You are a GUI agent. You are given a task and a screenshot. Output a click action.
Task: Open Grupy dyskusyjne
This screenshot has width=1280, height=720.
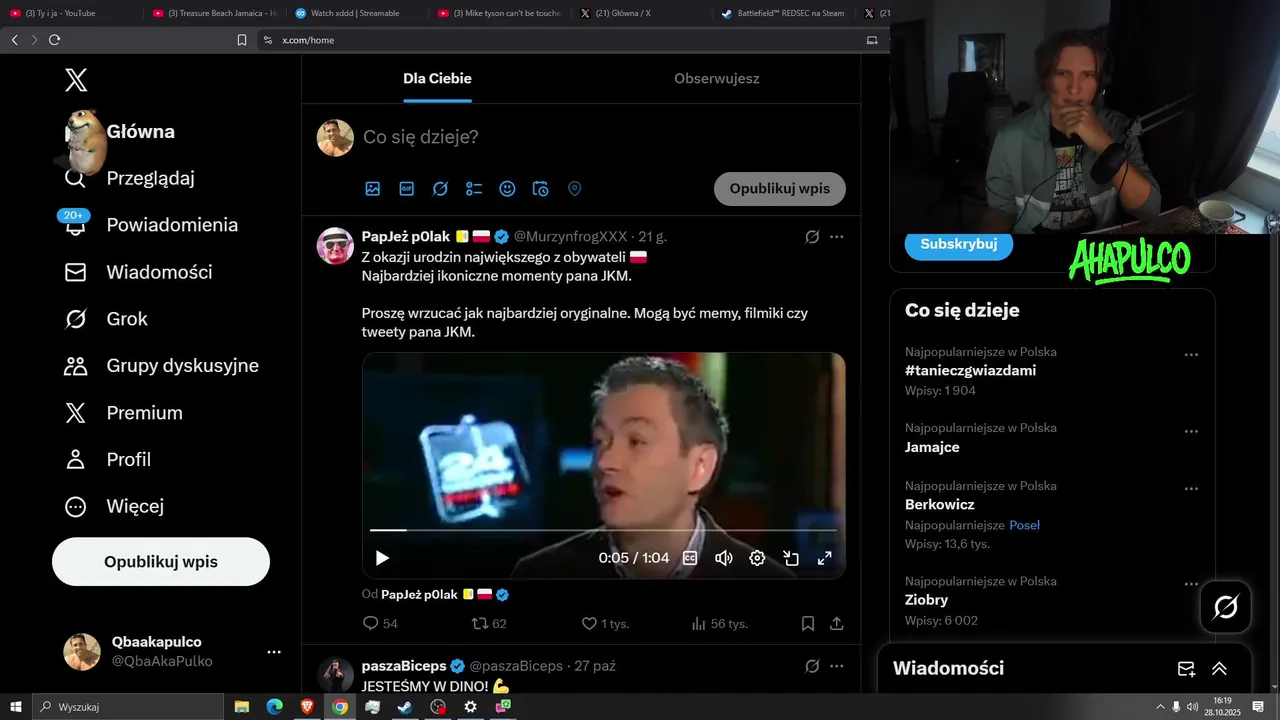point(160,366)
